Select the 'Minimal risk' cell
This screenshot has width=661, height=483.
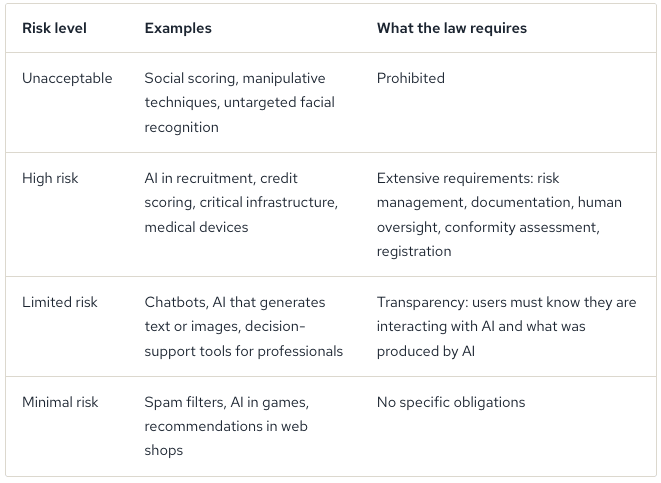point(60,402)
